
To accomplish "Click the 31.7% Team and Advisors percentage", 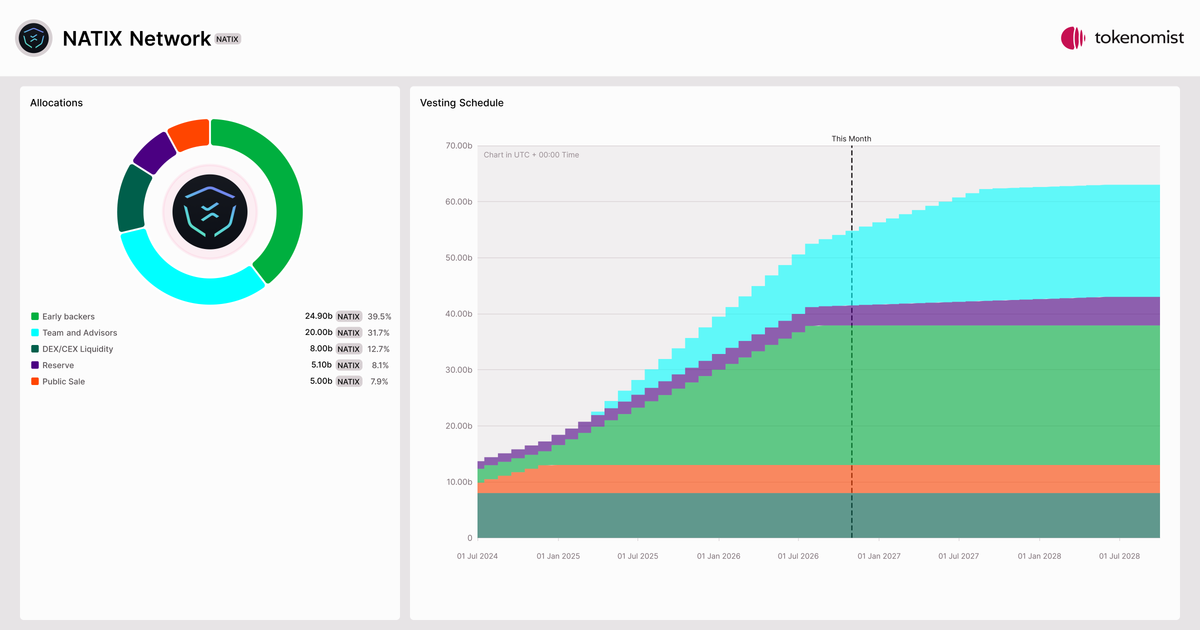I will [379, 333].
